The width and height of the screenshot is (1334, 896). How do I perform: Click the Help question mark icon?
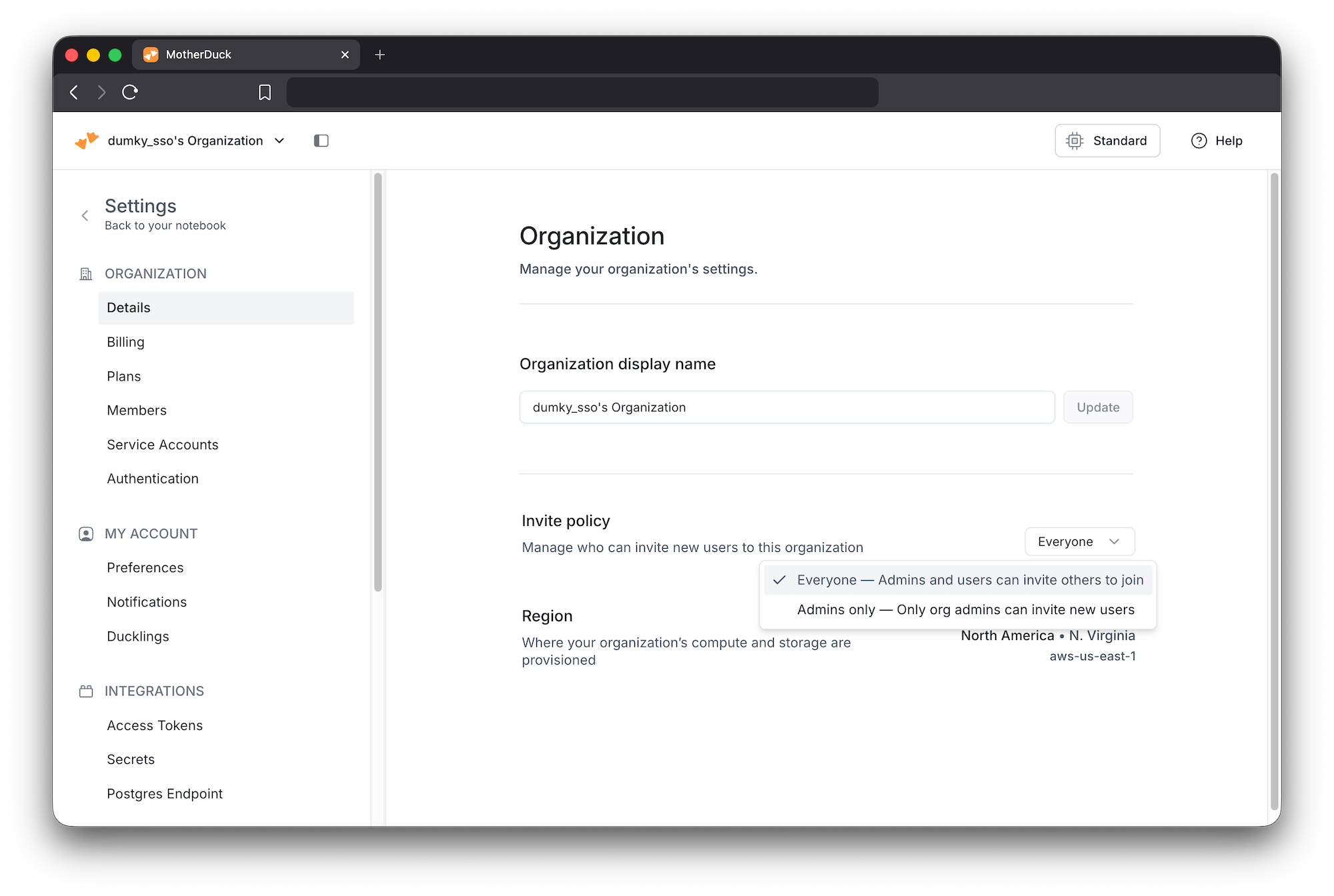tap(1199, 141)
